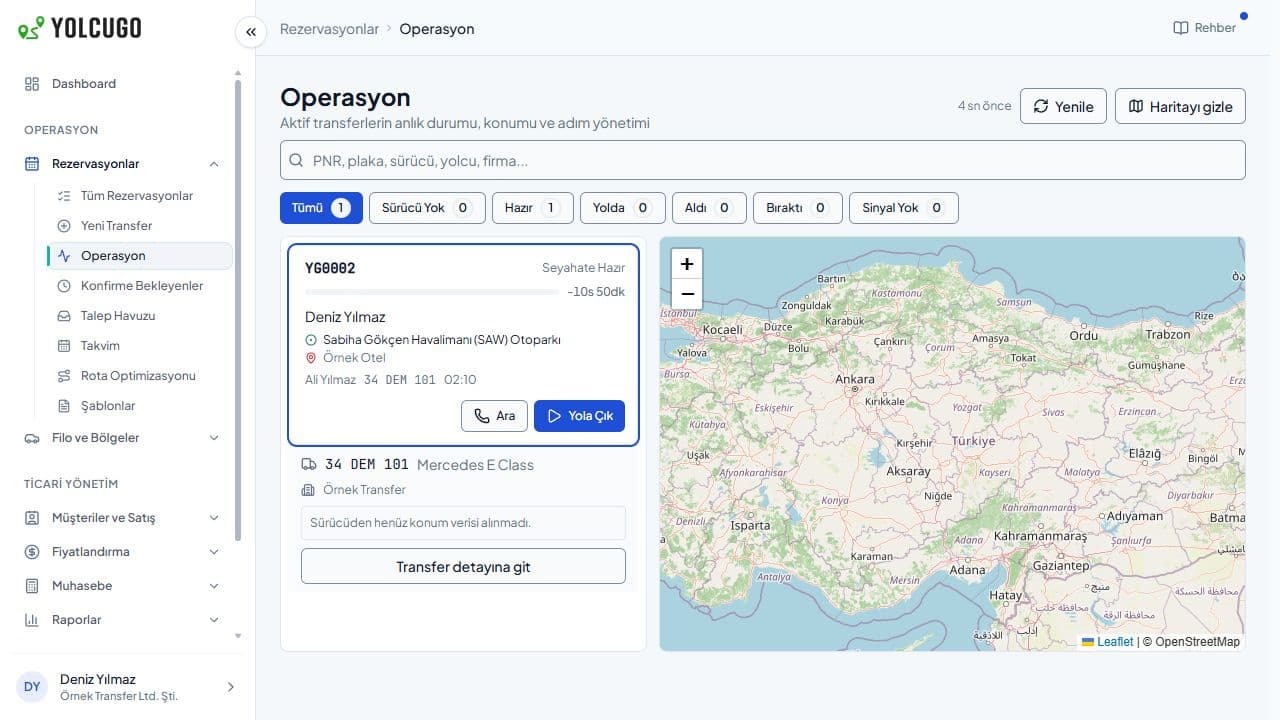Screen dimensions: 1280x720
Task: Filter by Hazır status
Action: [533, 208]
